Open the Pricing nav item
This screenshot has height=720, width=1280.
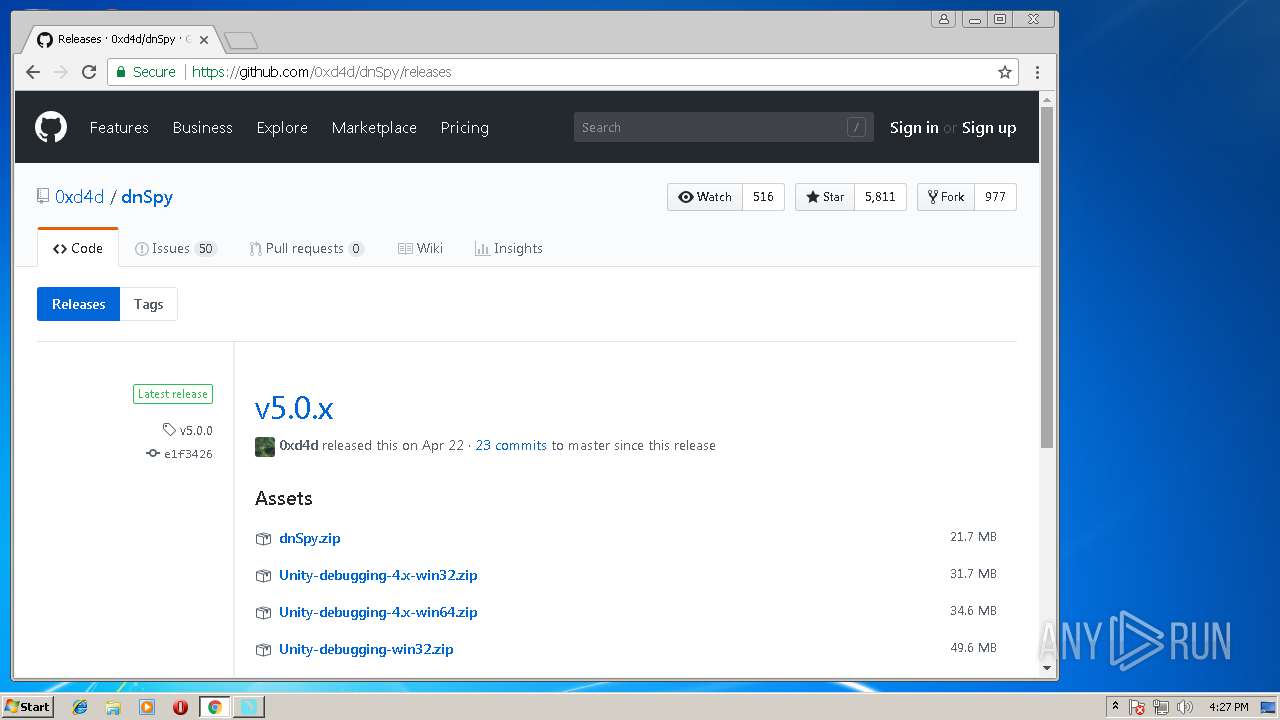point(464,127)
